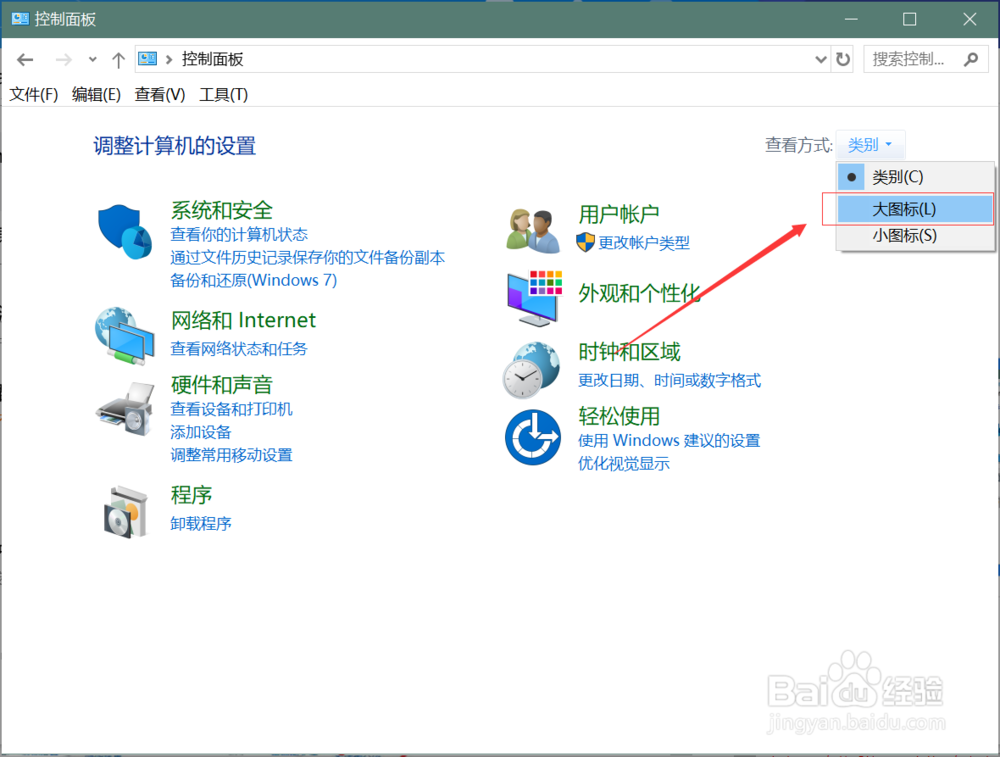Minimize the Control Panel window

click(851, 19)
